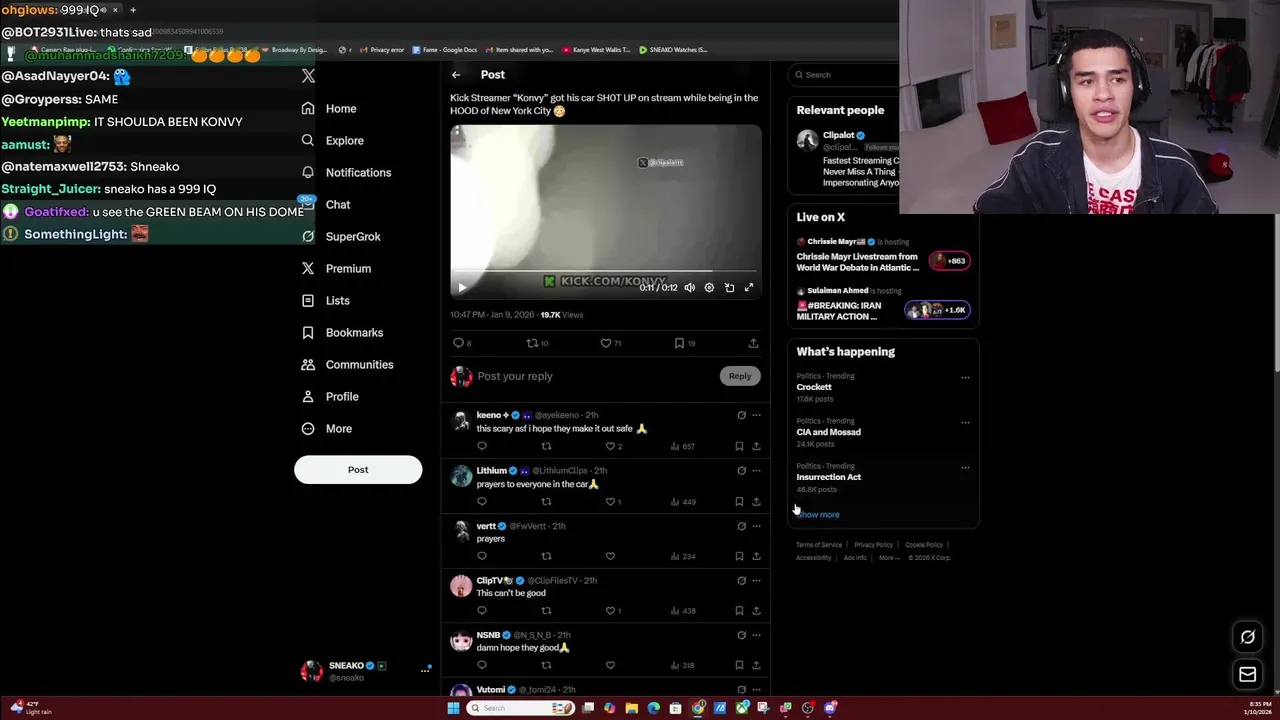Viewport: 1280px width, 720px height.
Task: Click the X logo icon
Action: click(308, 75)
